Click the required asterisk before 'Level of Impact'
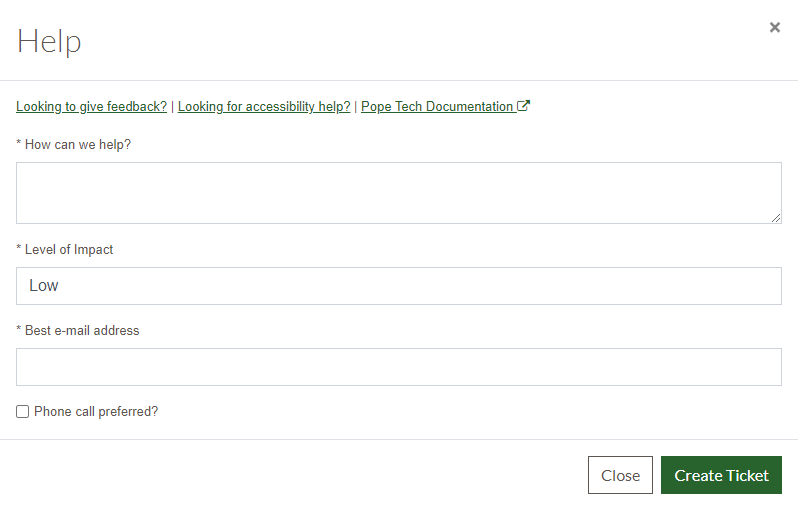This screenshot has height=510, width=798. click(x=19, y=248)
